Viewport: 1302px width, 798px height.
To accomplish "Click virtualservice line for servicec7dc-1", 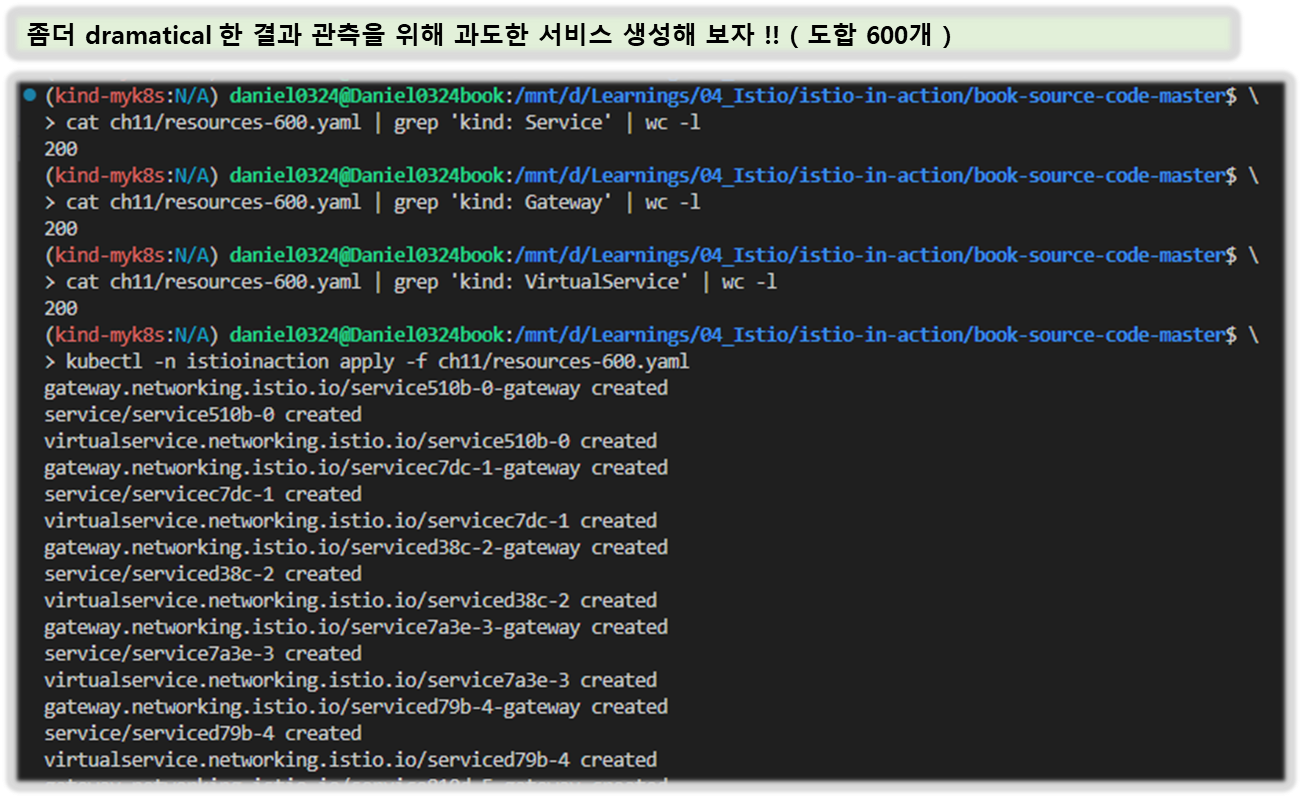I will coord(351,521).
